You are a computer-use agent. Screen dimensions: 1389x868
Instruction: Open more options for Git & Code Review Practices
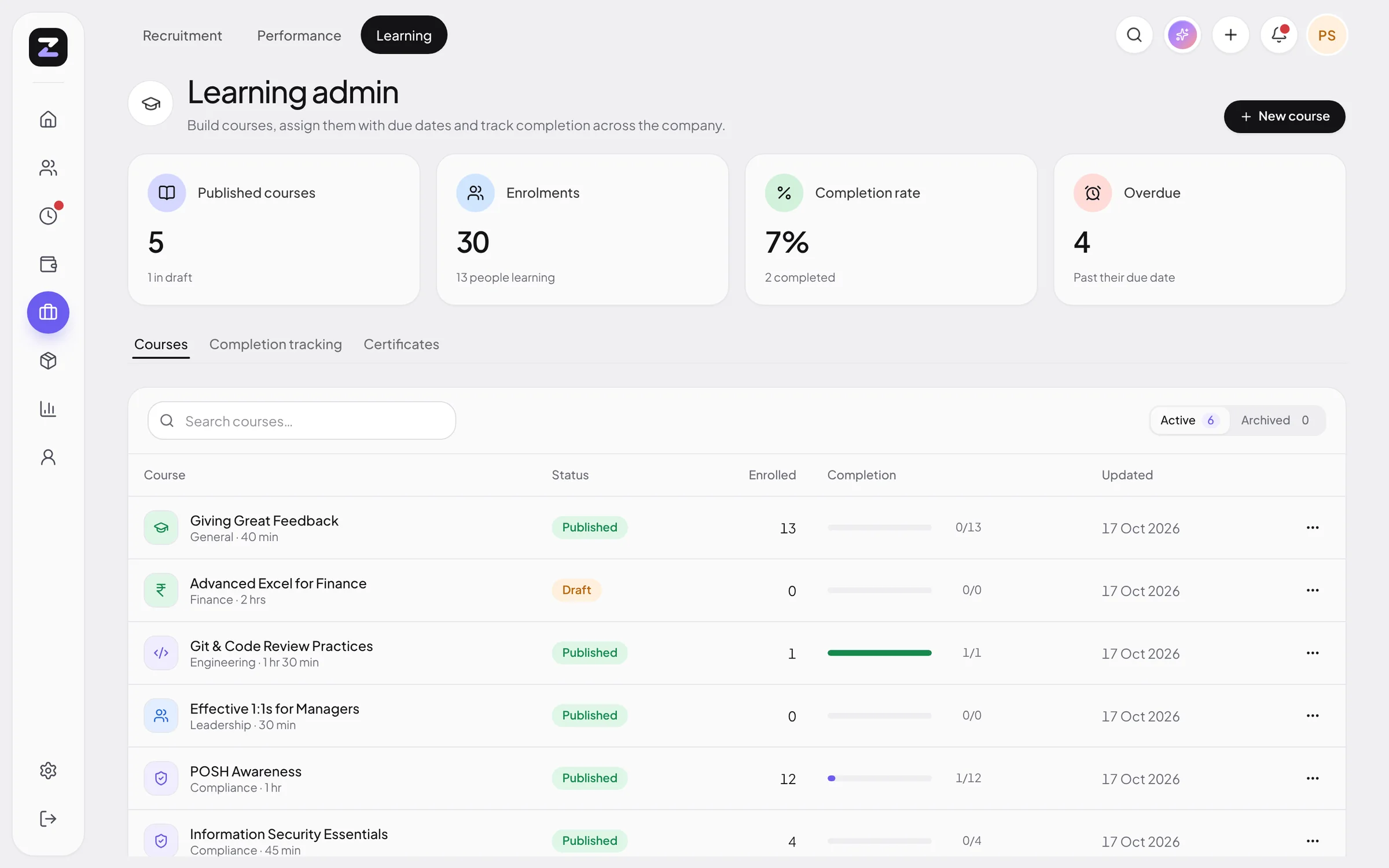(1313, 653)
